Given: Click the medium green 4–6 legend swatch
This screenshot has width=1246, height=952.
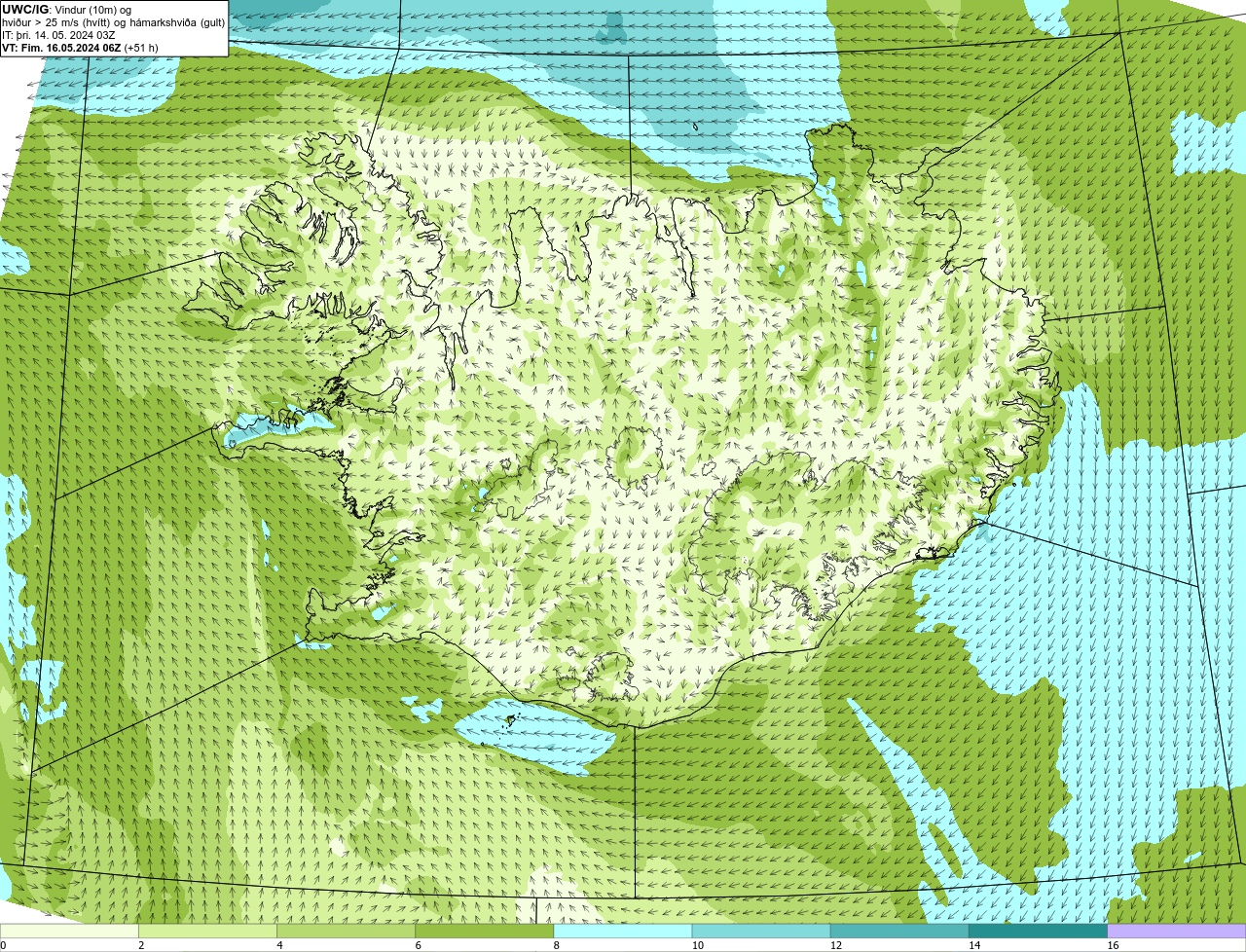Looking at the screenshot, I should click(346, 931).
